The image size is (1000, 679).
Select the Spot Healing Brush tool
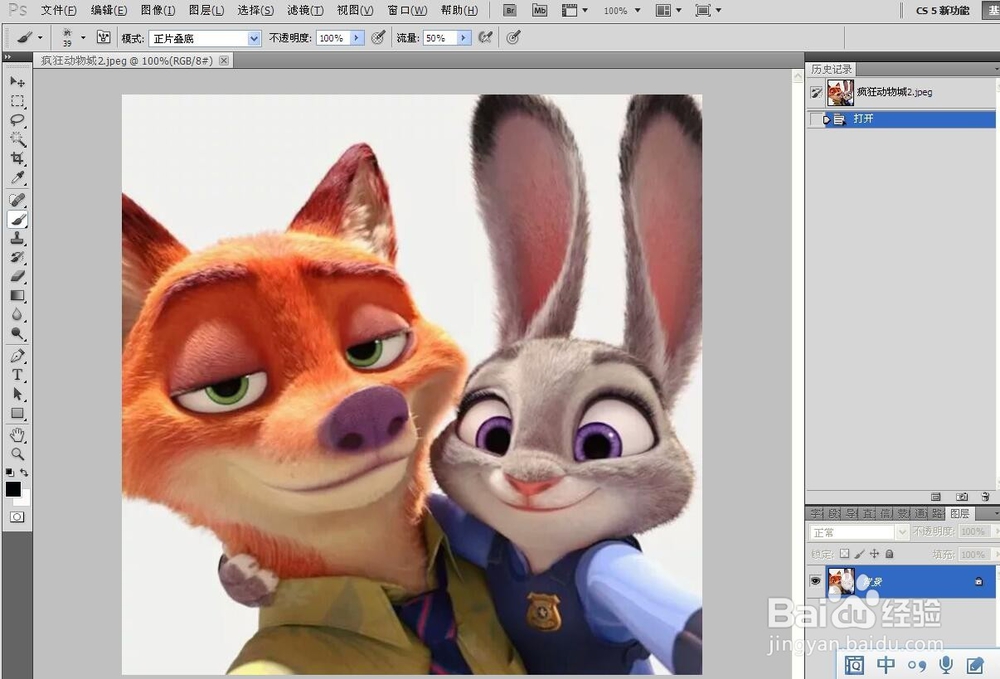17,200
